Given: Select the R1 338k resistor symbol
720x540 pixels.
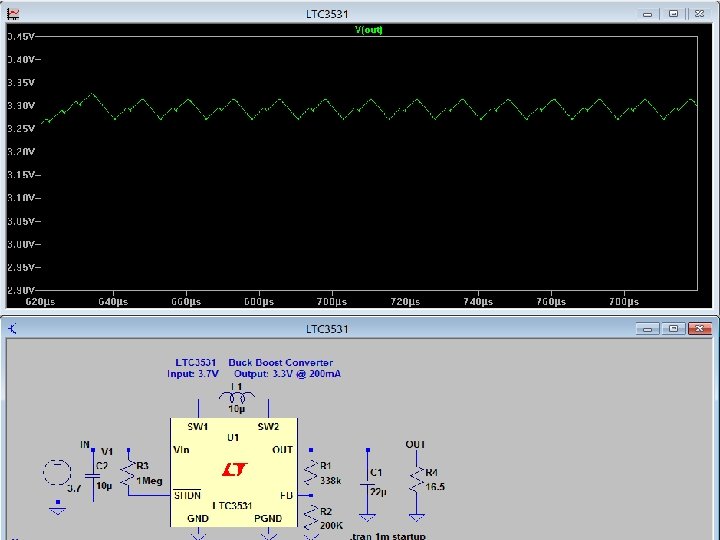Looking at the screenshot, I should point(311,473).
